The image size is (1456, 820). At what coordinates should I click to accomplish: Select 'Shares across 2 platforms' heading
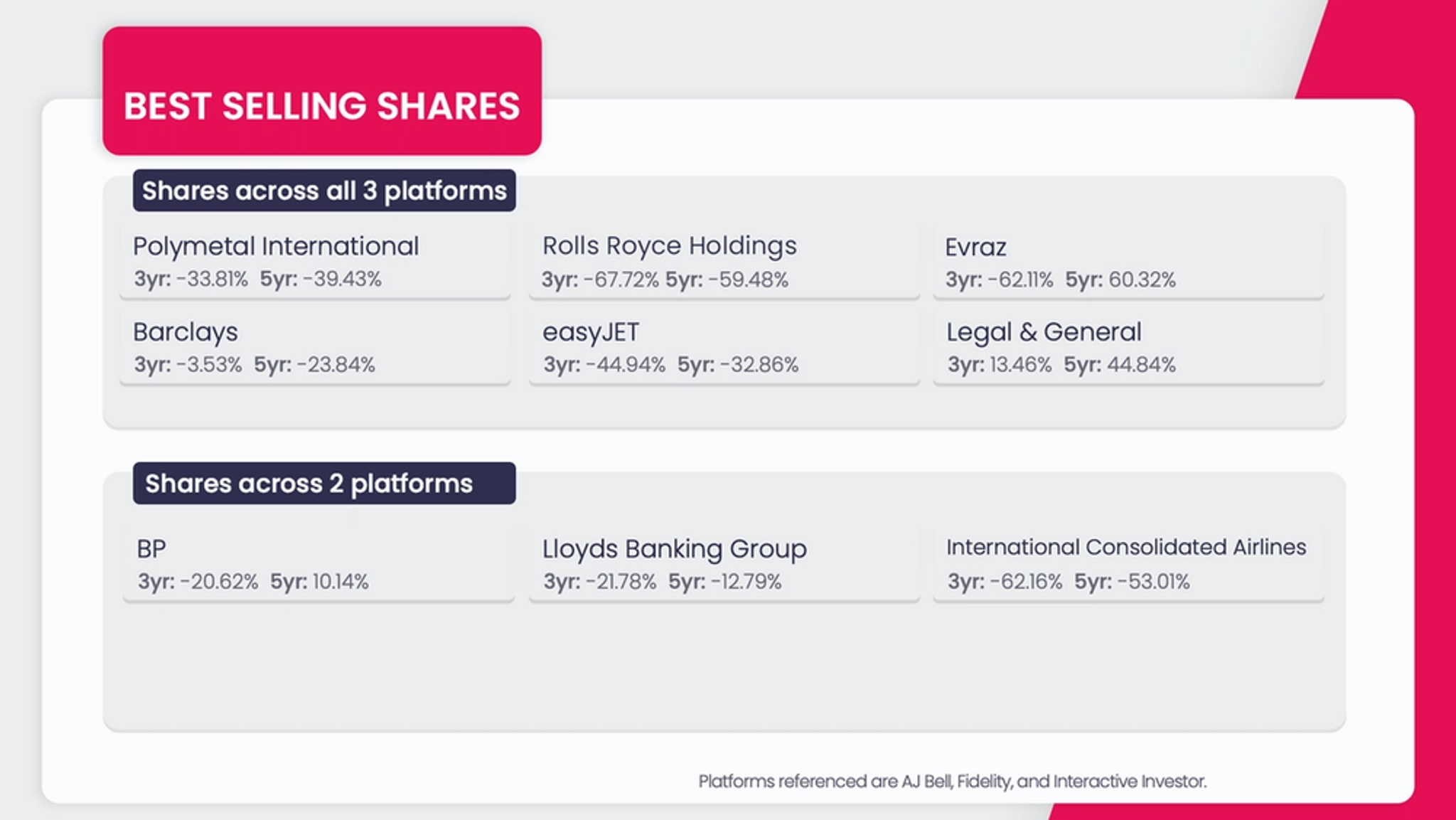(x=324, y=484)
